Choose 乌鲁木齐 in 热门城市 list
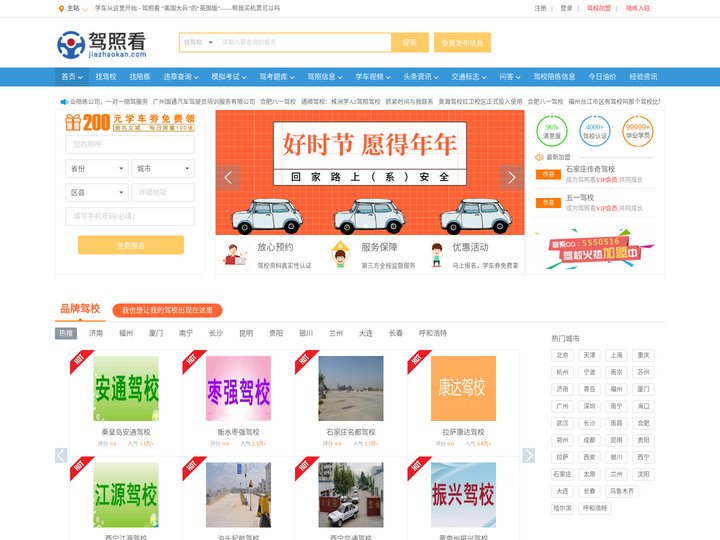720x540 pixels. click(x=622, y=491)
